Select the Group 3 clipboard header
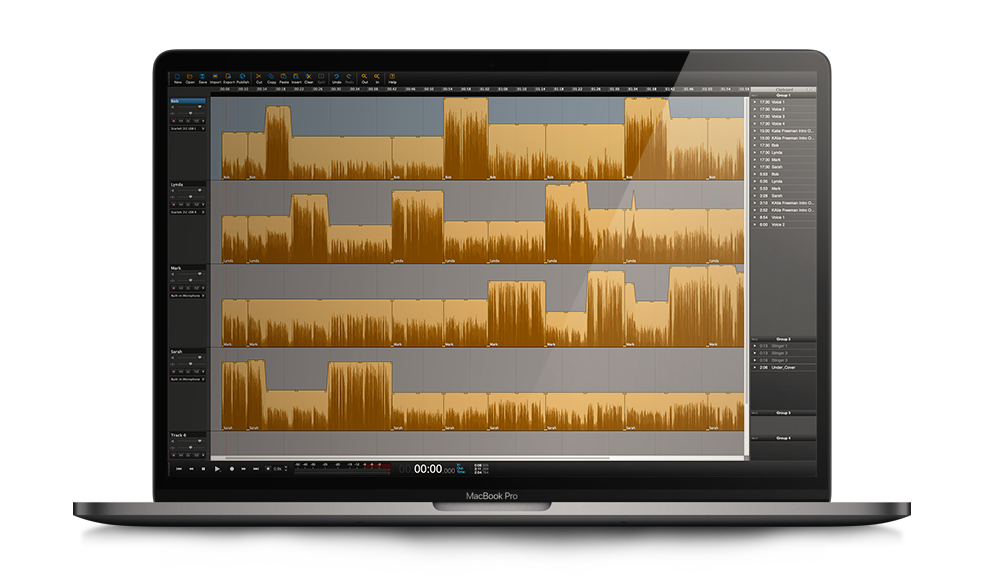 [783, 339]
